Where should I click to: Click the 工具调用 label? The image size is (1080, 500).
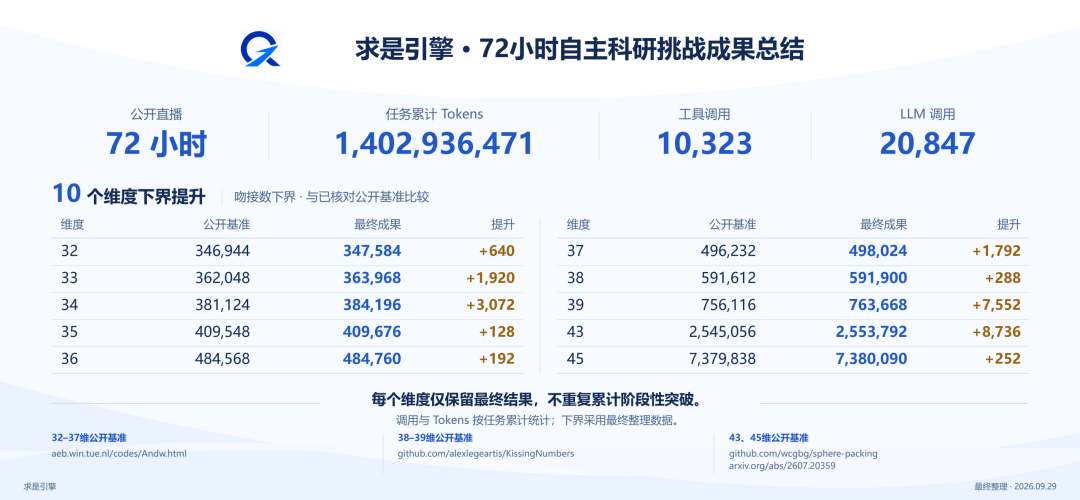click(704, 114)
